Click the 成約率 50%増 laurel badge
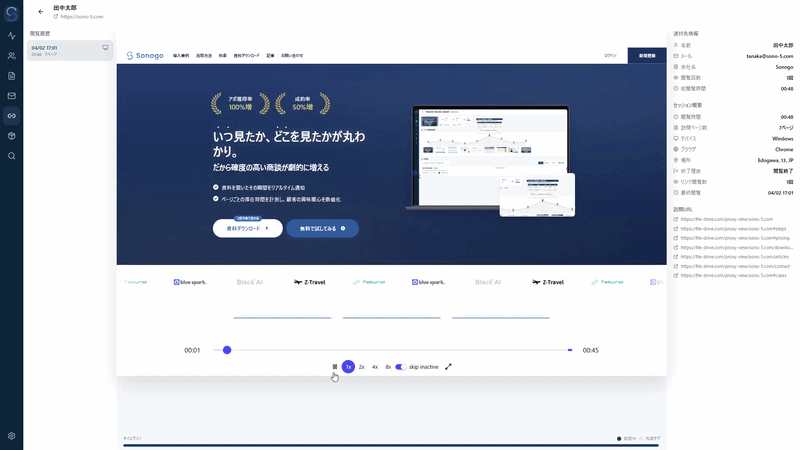The image size is (800, 450). (x=303, y=104)
